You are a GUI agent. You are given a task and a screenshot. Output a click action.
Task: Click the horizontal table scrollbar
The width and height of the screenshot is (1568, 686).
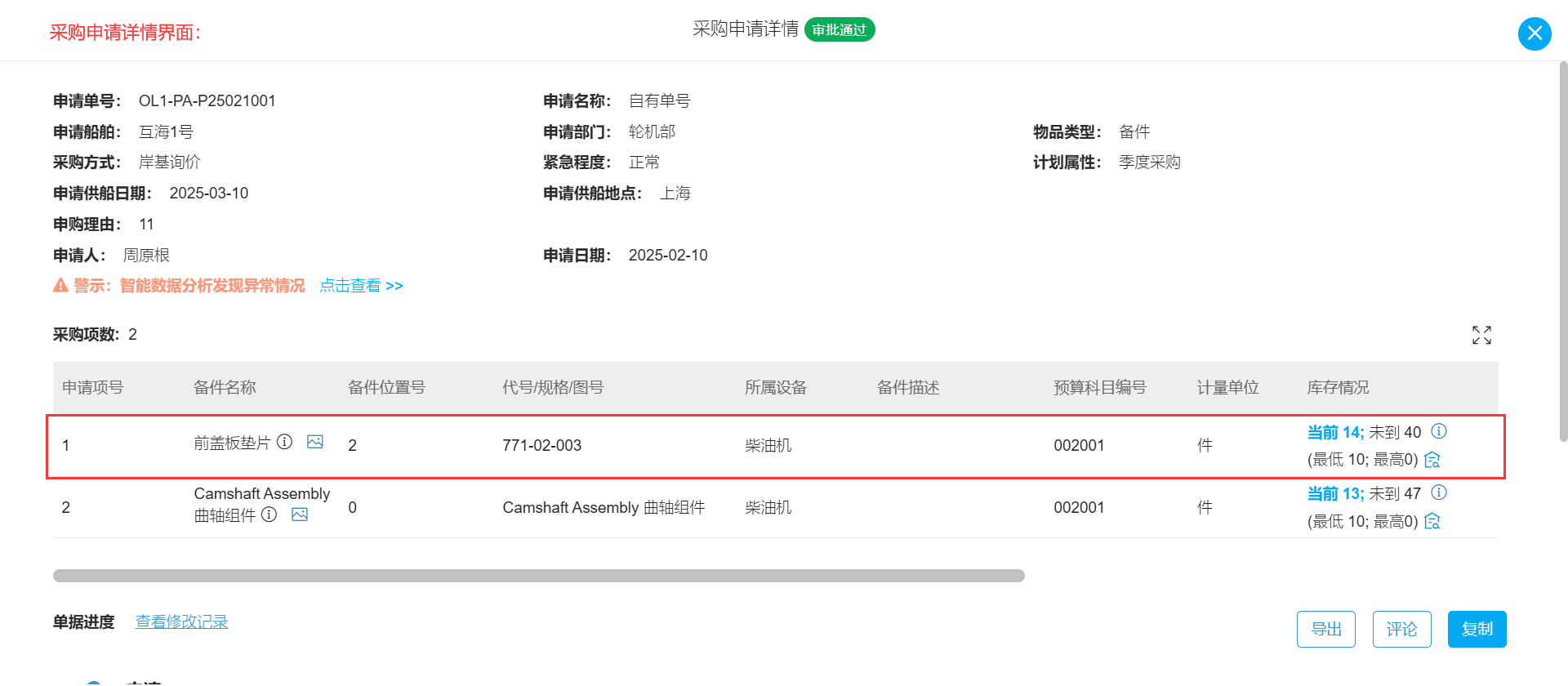pos(539,576)
